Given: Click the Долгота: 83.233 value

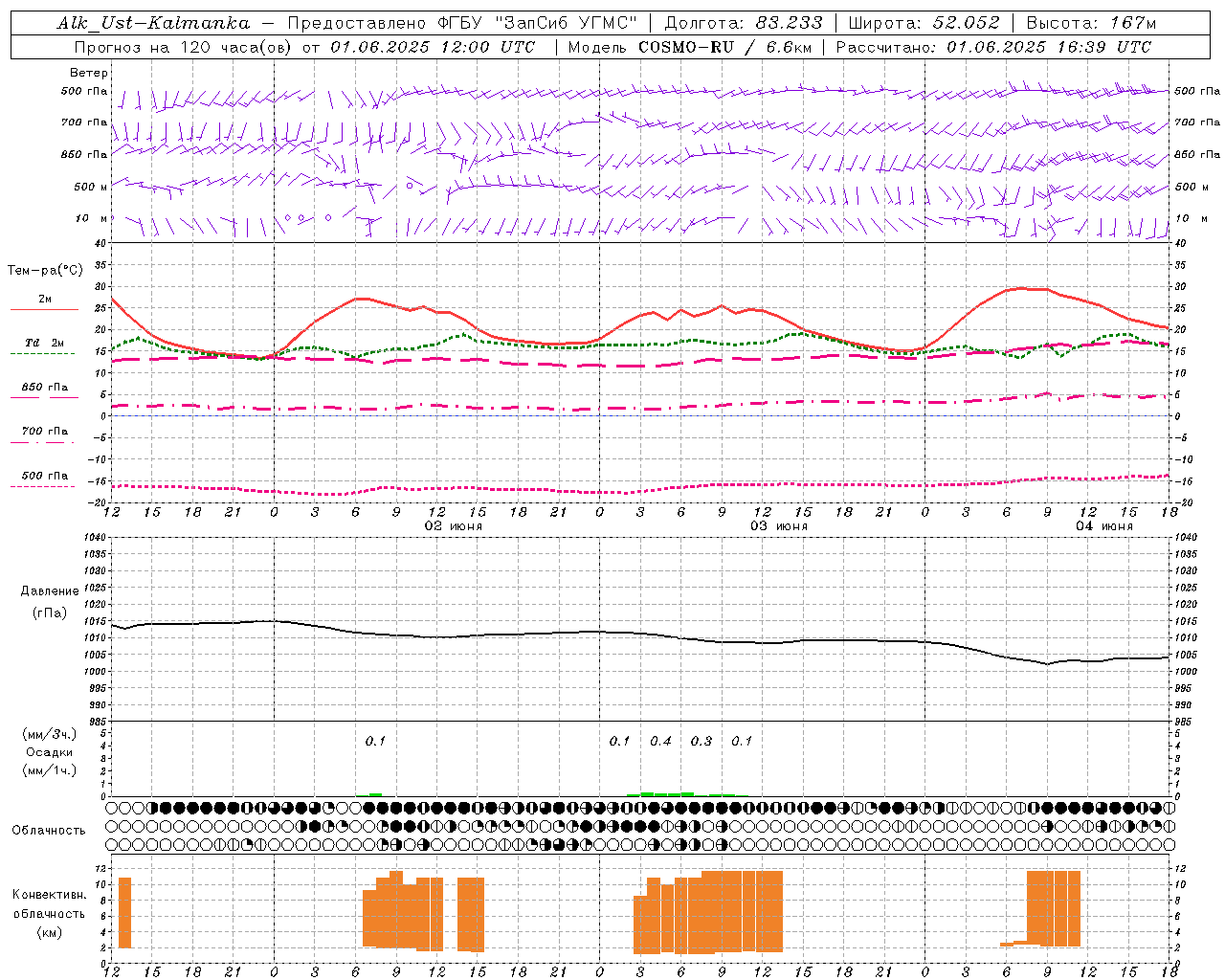Looking at the screenshot, I should [x=743, y=23].
